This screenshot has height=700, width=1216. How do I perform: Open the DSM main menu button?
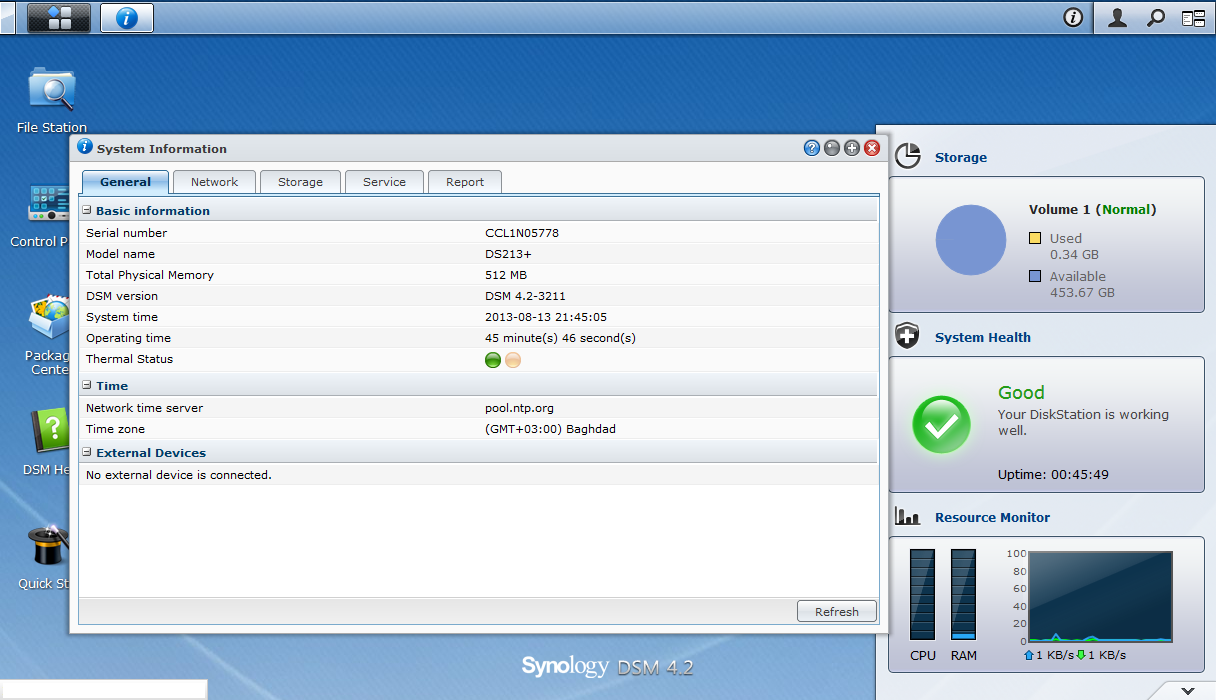[x=59, y=17]
